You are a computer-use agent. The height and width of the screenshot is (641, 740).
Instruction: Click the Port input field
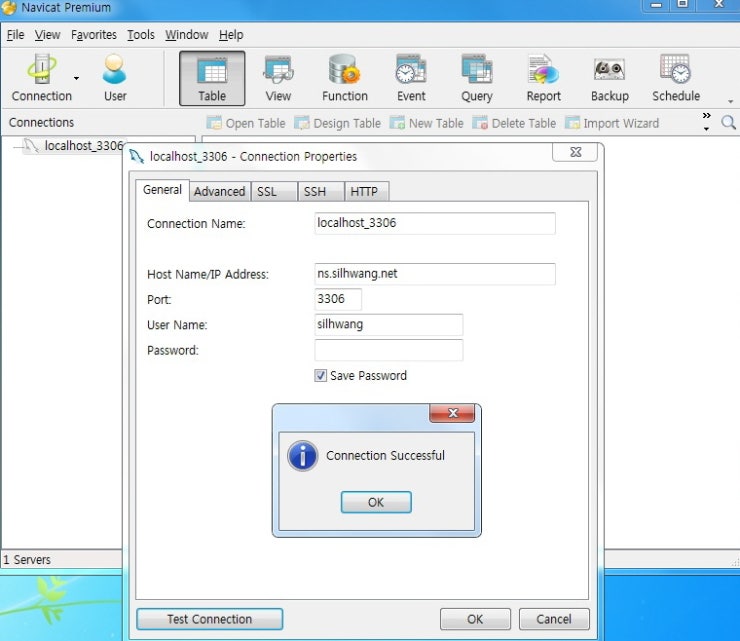pyautogui.click(x=338, y=299)
